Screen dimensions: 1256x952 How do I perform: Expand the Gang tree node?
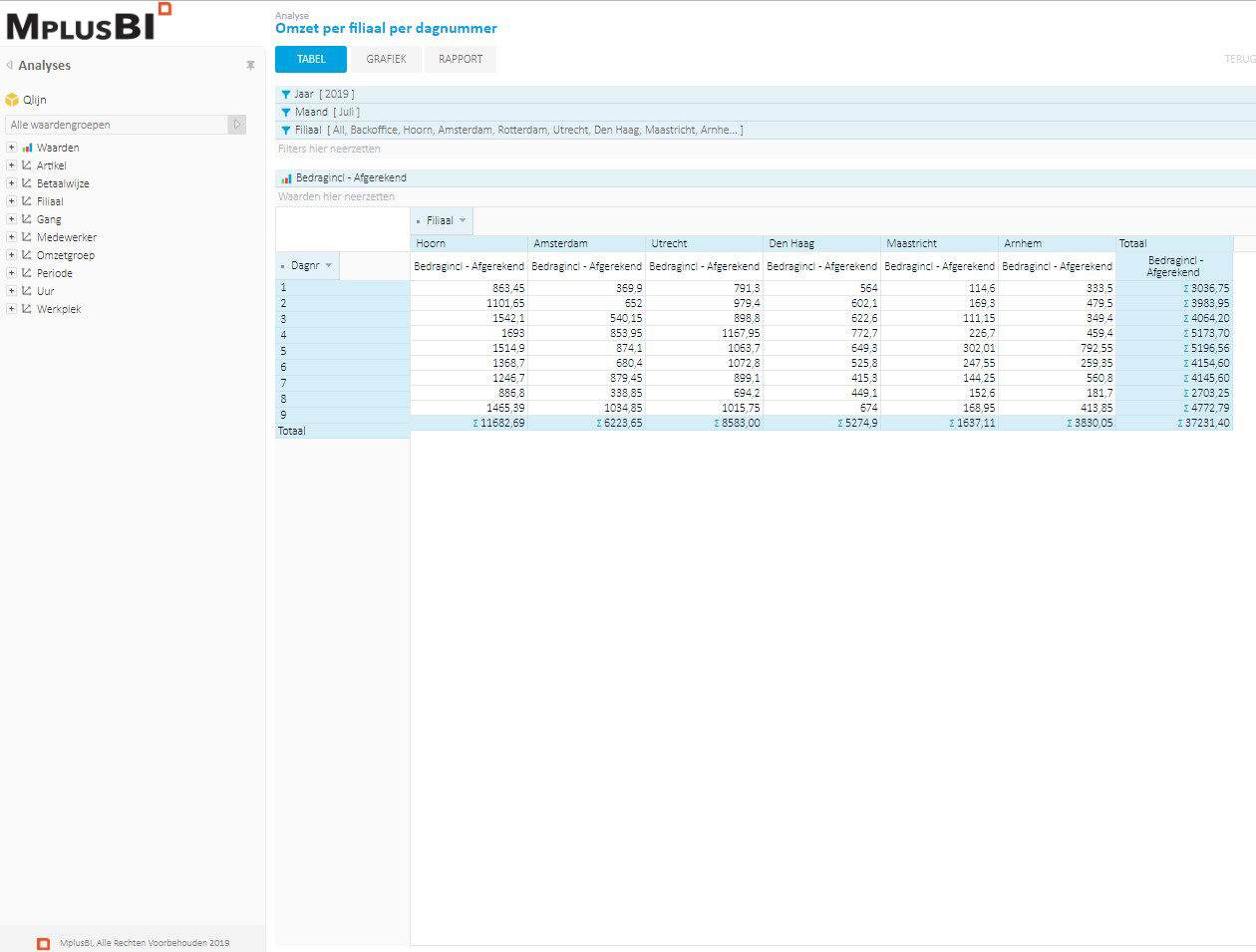(11, 219)
